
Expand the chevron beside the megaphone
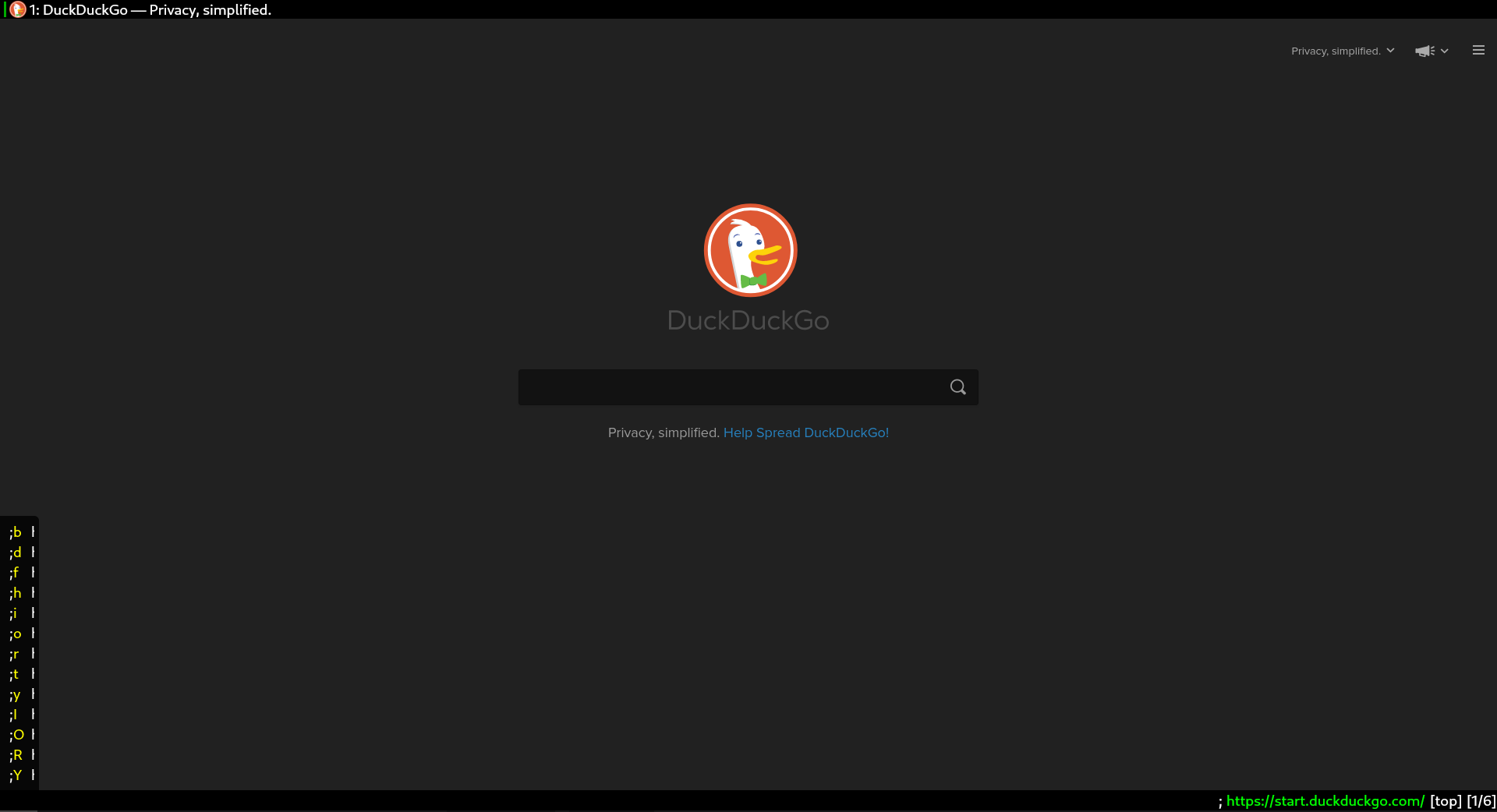click(1445, 51)
